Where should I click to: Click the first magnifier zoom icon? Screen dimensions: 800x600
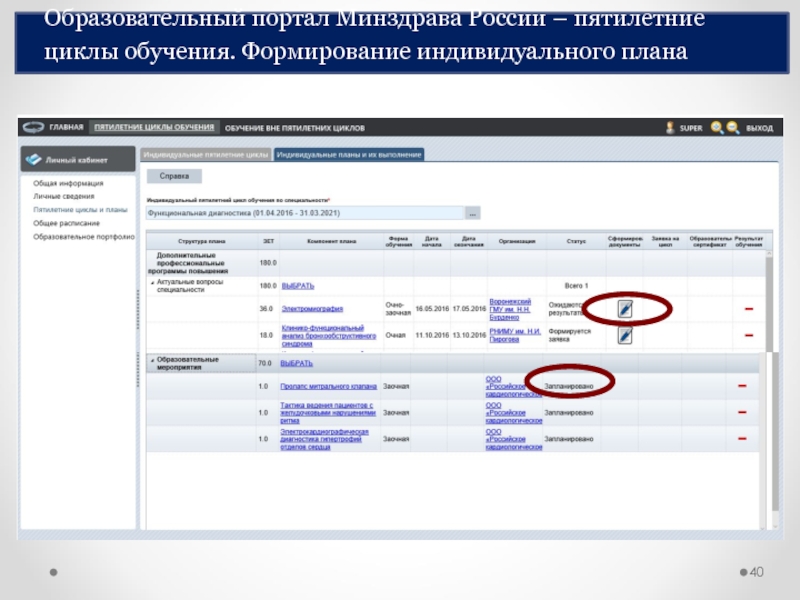tap(717, 128)
